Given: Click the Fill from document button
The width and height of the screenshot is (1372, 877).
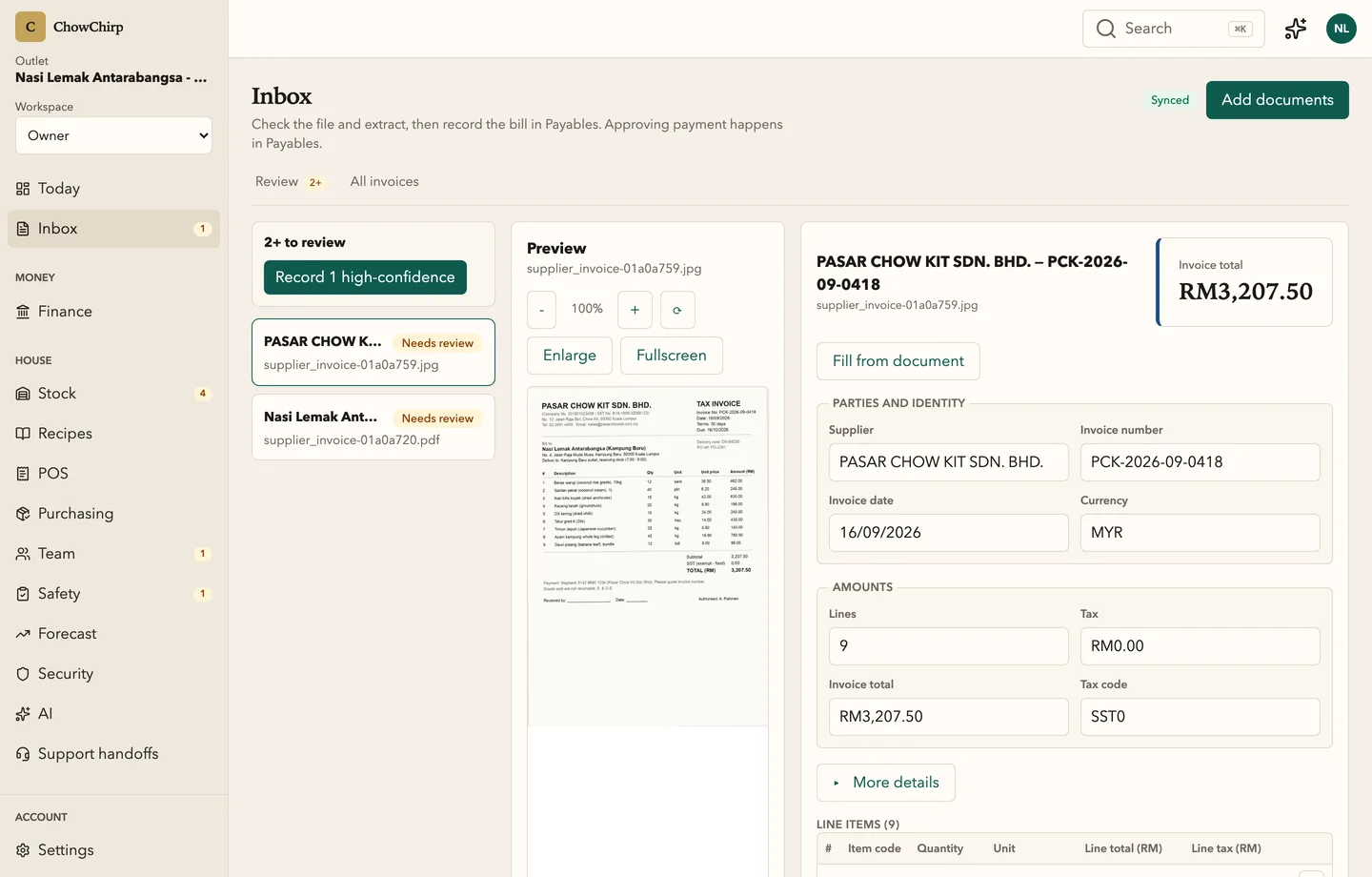Looking at the screenshot, I should tap(898, 361).
